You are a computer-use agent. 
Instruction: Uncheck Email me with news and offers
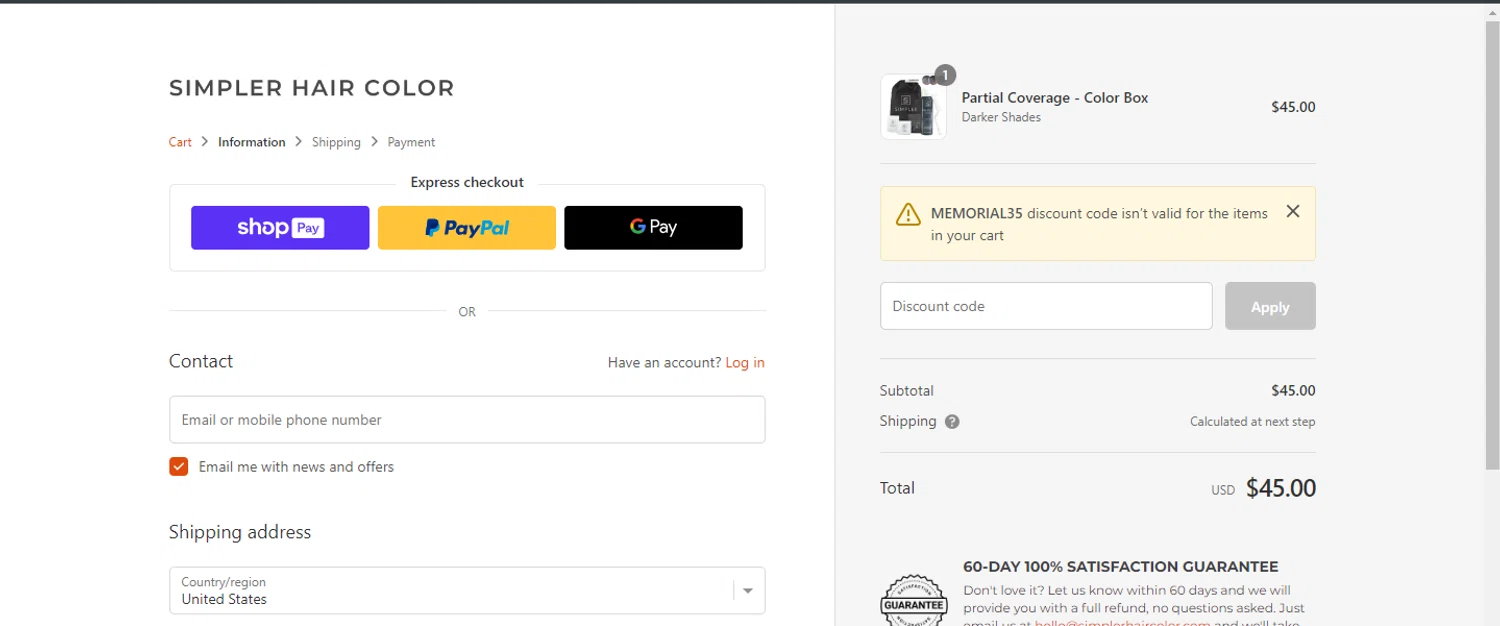[179, 467]
